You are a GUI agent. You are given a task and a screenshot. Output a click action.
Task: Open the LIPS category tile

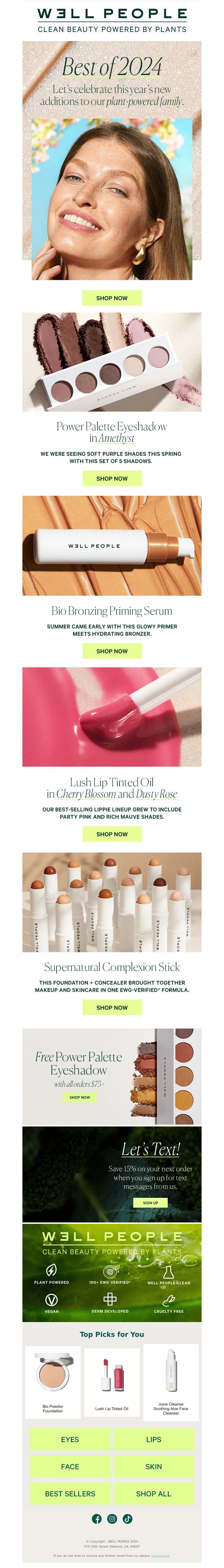153,1439
